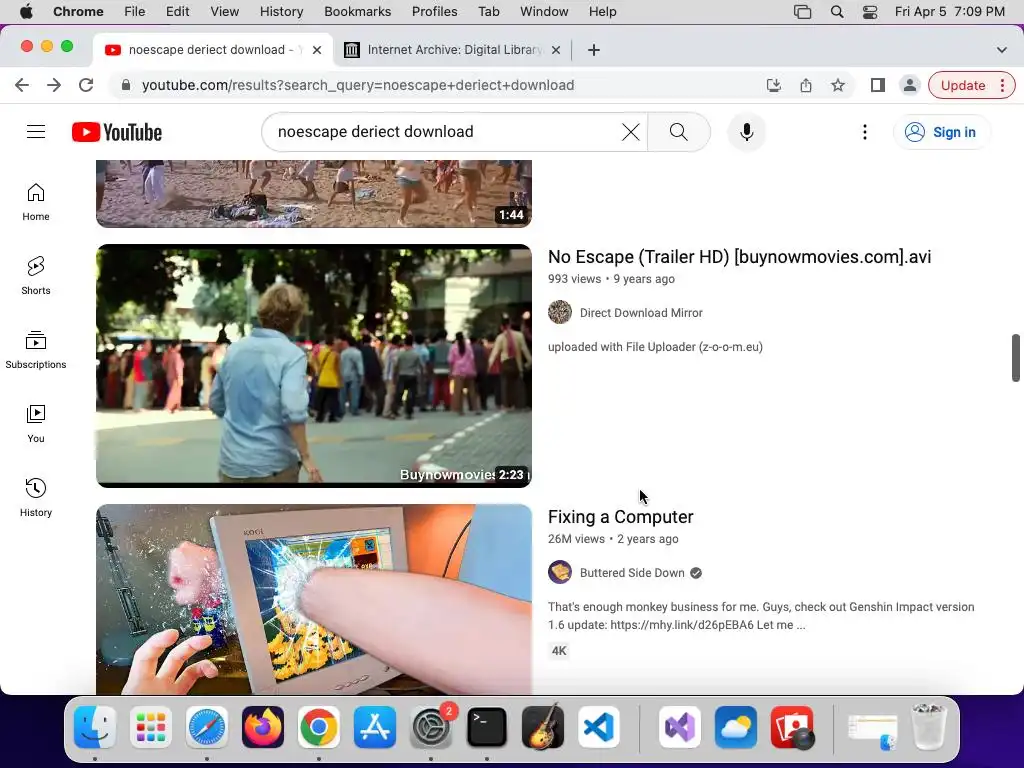Click the Update button in Chrome
The image size is (1024, 768).
pyautogui.click(x=963, y=85)
